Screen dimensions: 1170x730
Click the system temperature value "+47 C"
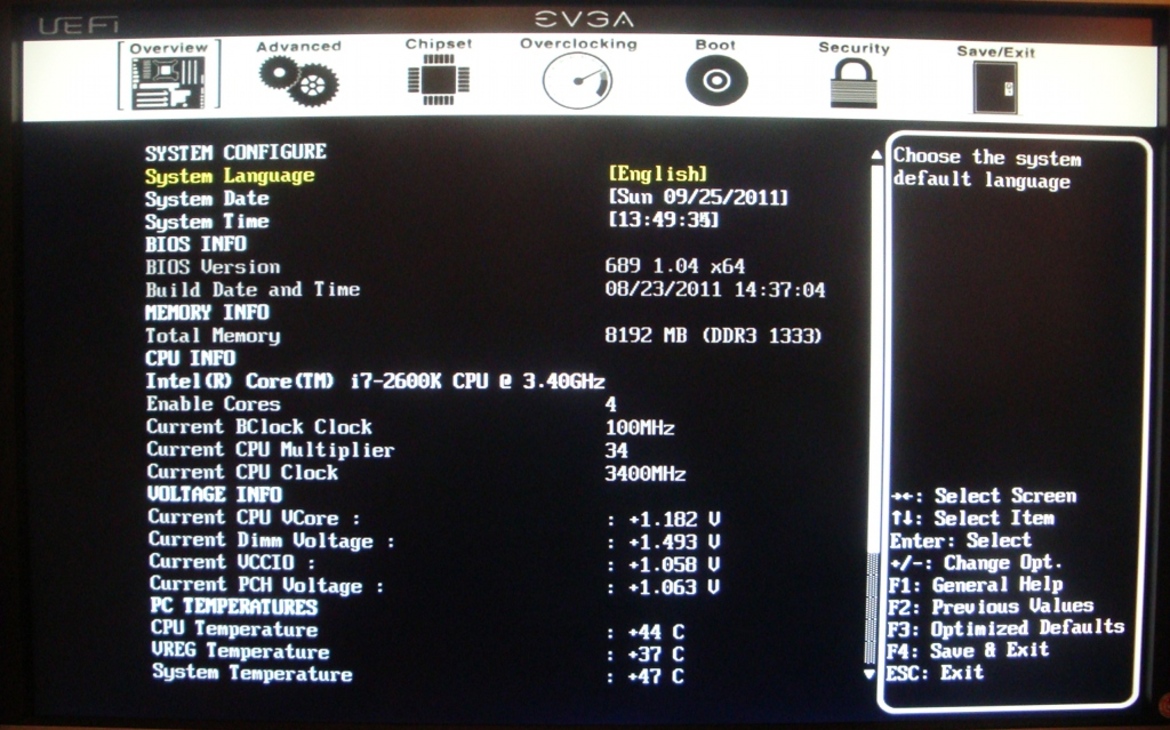pyautogui.click(x=656, y=676)
